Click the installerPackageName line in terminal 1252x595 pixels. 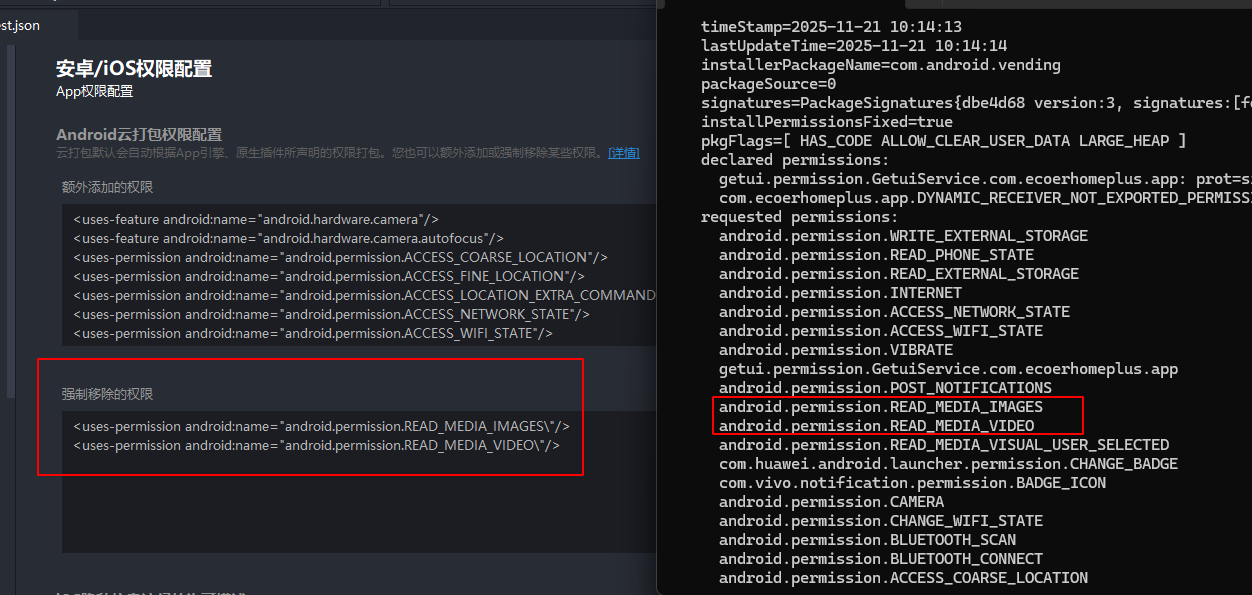tap(880, 65)
